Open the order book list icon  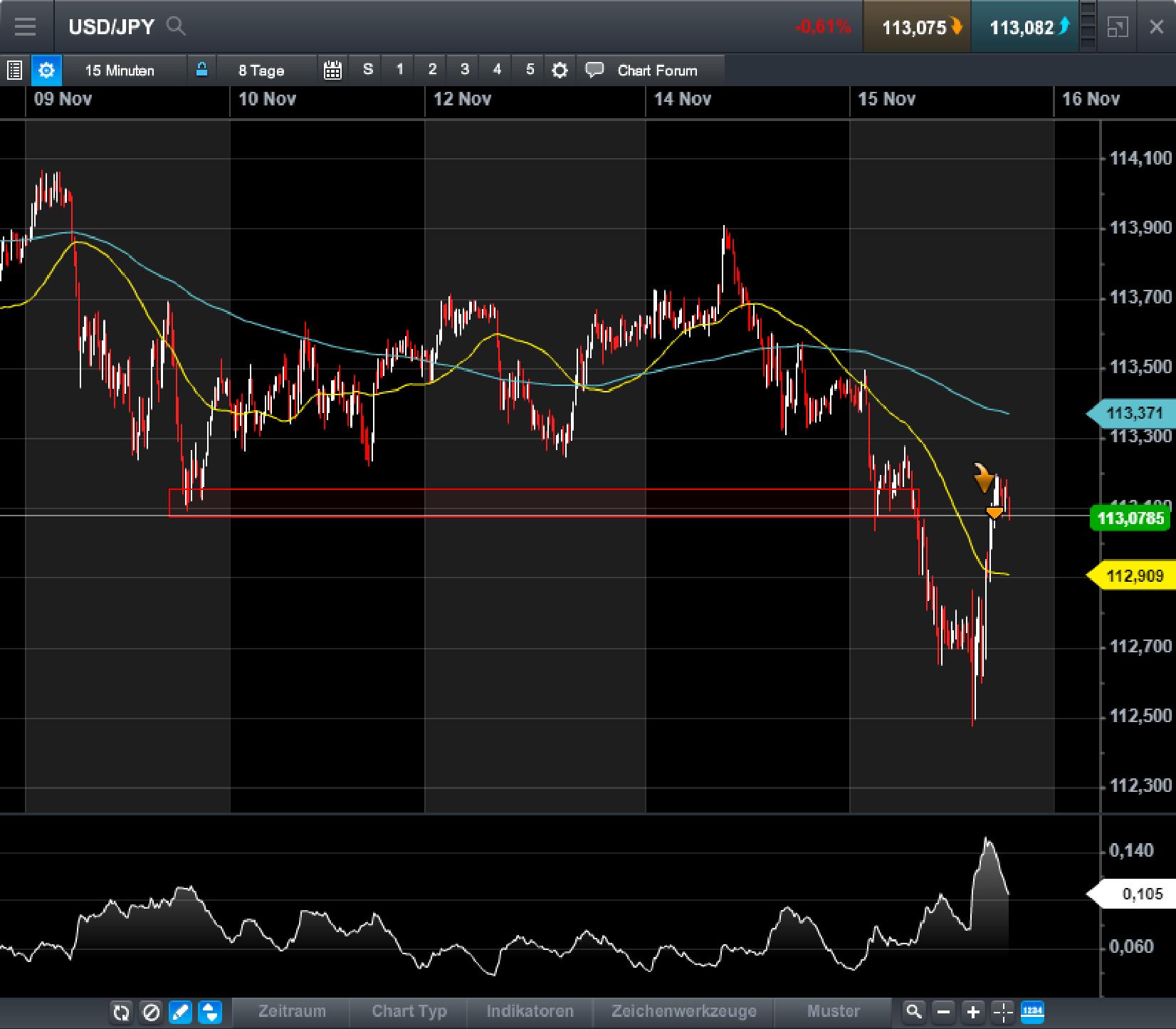(14, 70)
